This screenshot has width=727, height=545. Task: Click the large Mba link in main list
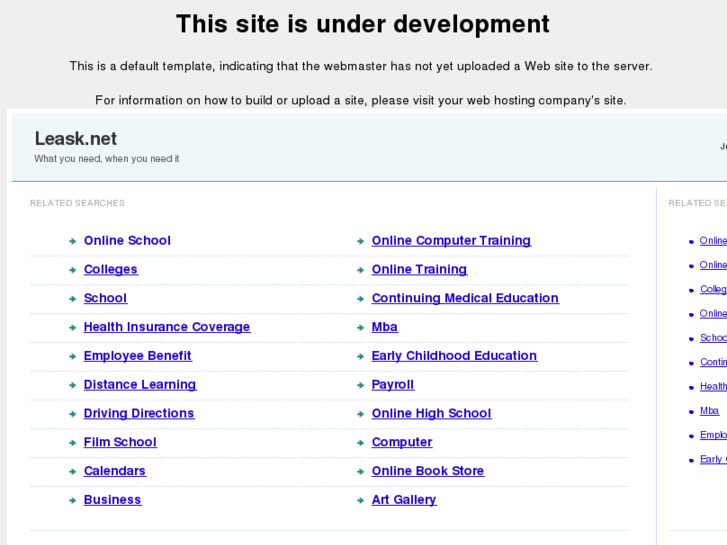pyautogui.click(x=384, y=327)
